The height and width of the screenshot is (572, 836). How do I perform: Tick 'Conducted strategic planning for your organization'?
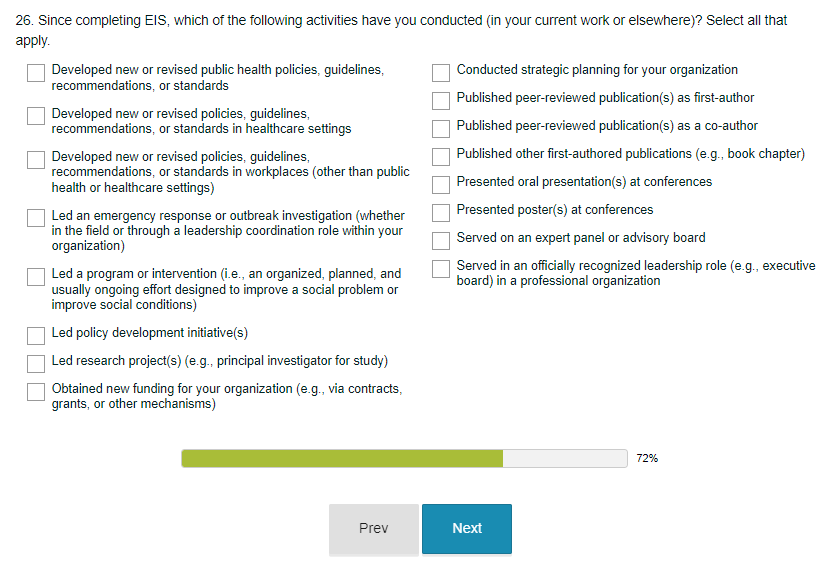click(x=441, y=73)
